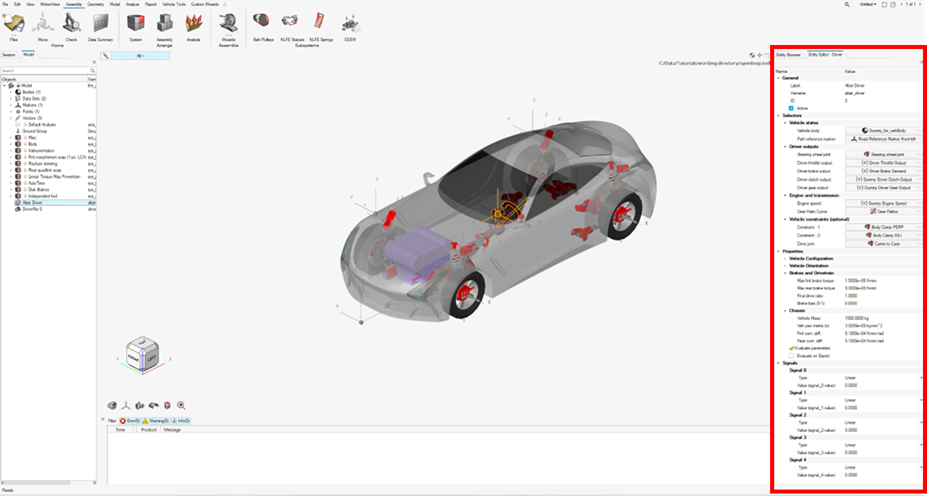Toggle the Info message filter
927x496 pixels.
click(x=178, y=420)
